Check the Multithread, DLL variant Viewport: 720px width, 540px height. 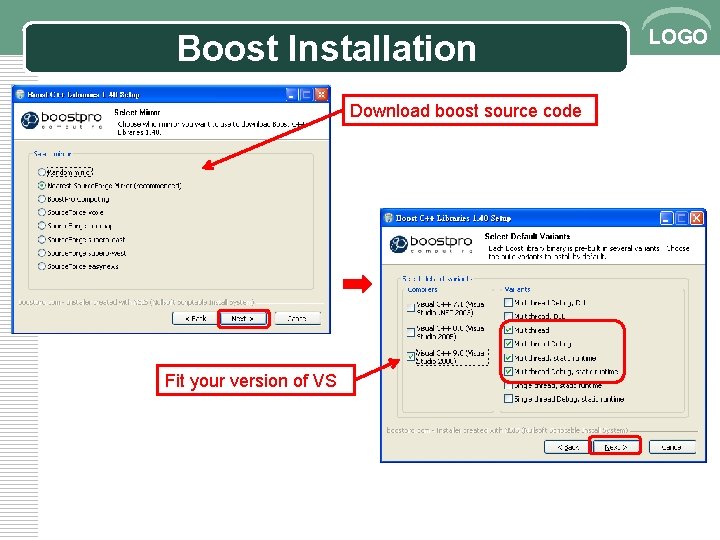(508, 316)
